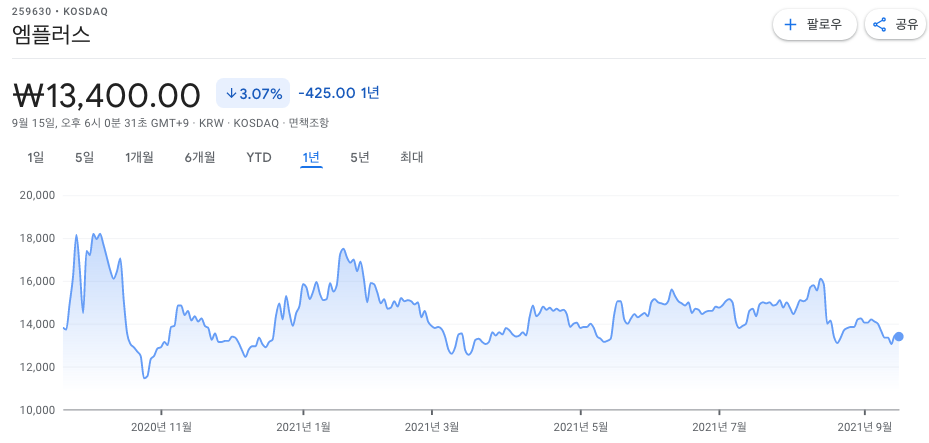929x443 pixels.
Task: Click the down arrow in the change badge
Action: point(232,94)
